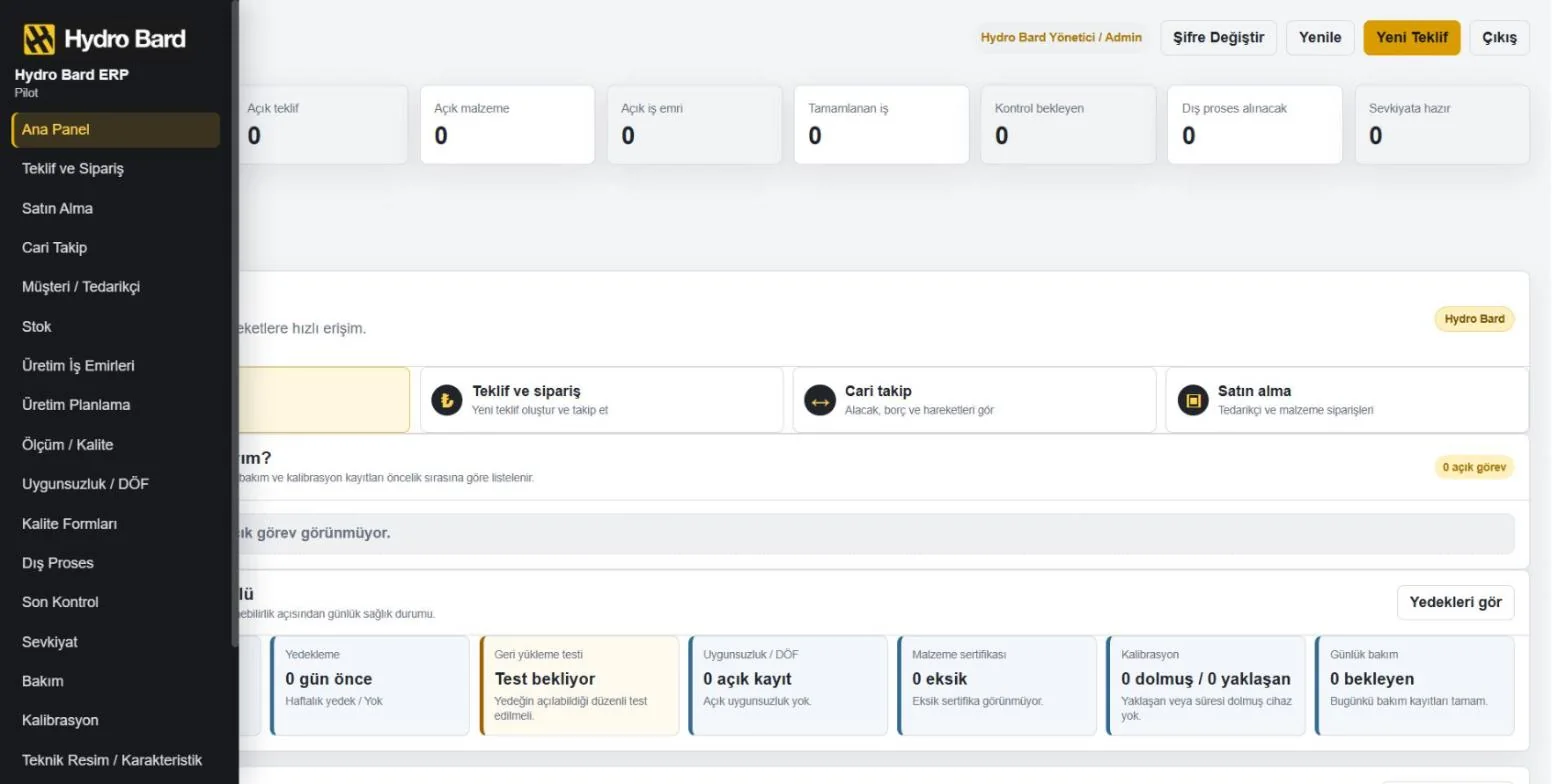Open Kalite Formları sidebar item

coord(115,524)
